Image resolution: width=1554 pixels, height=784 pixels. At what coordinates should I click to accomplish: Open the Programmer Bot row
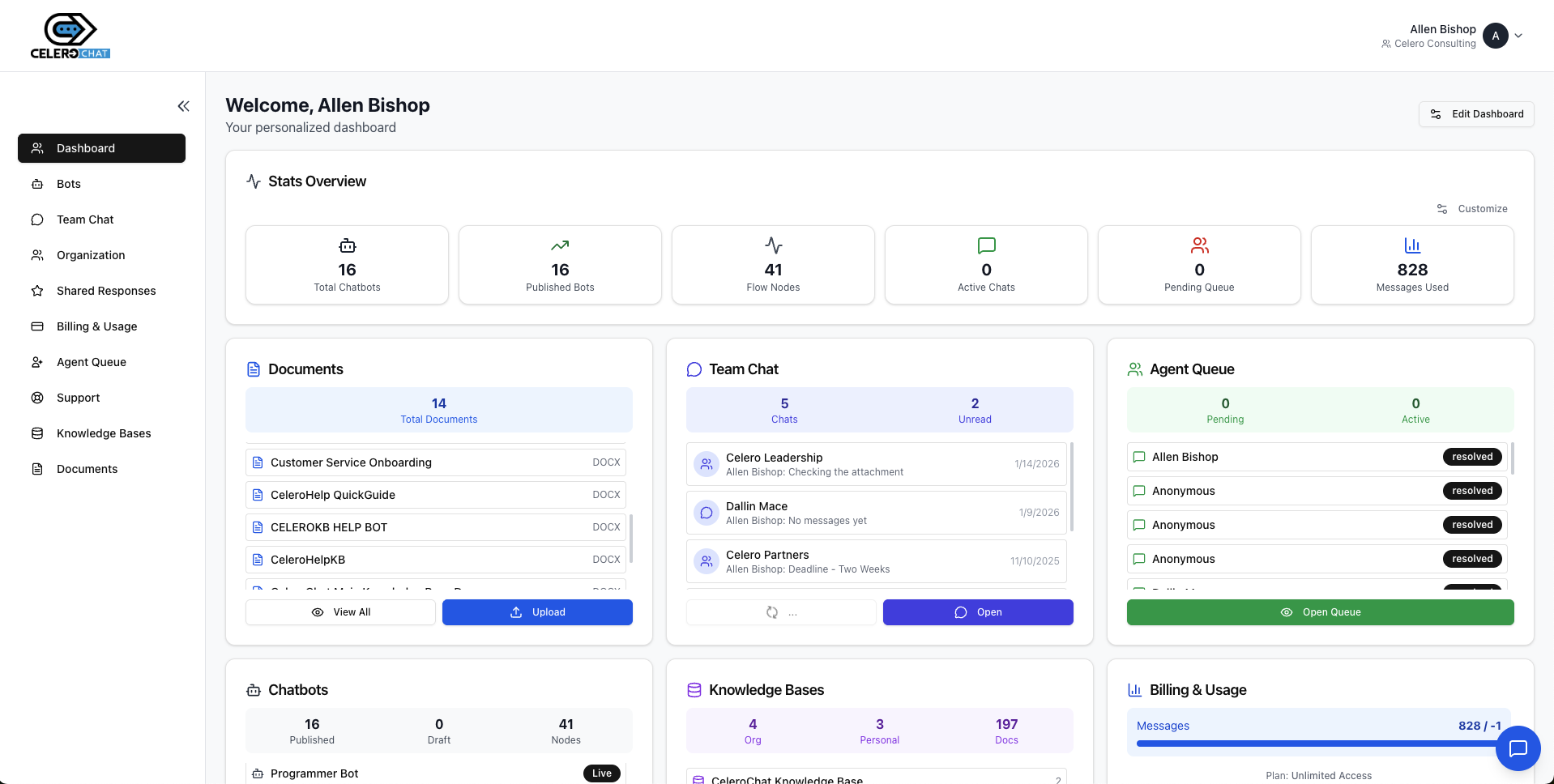pyautogui.click(x=436, y=773)
